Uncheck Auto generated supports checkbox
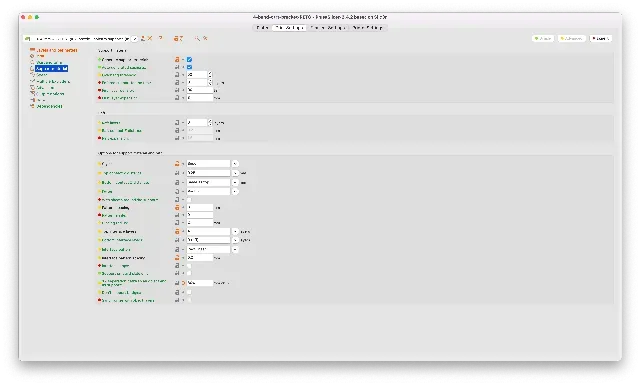This screenshot has height=385, width=640. pos(189,67)
